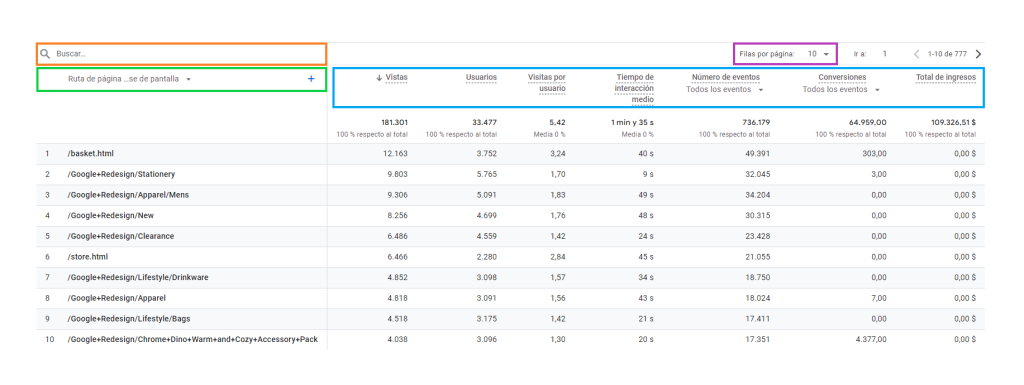This screenshot has height=385, width=1024.
Task: Select the /Google+Redesign/Apparel/Mens row
Action: pyautogui.click(x=510, y=195)
